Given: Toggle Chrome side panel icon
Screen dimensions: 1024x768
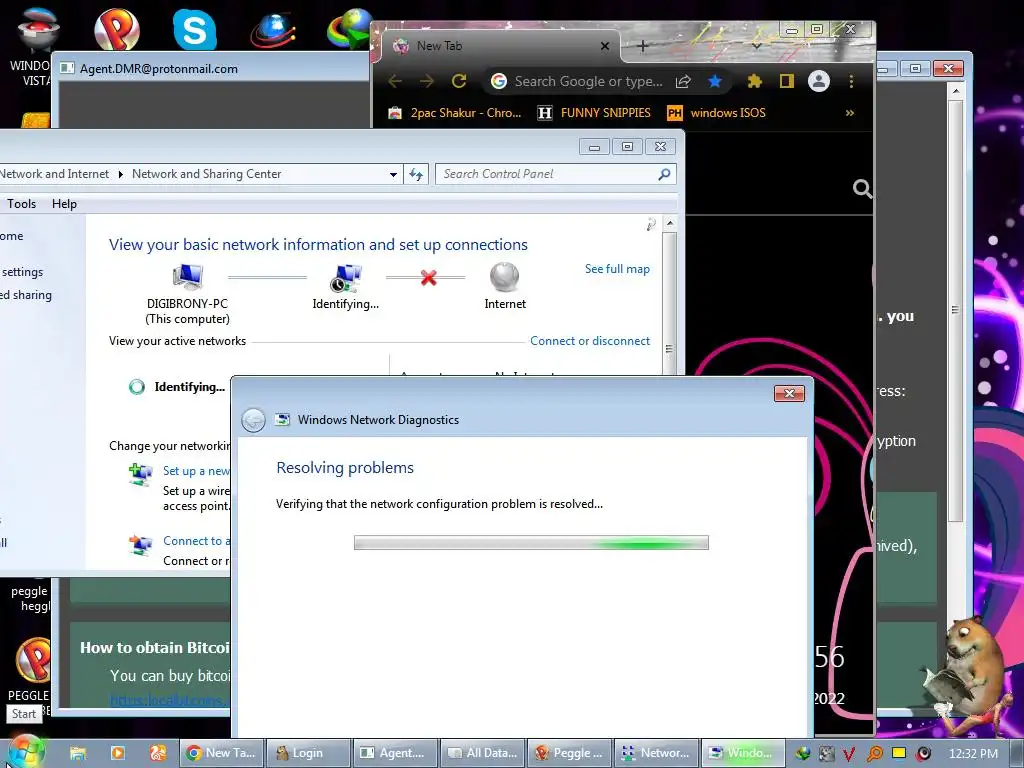Looking at the screenshot, I should (x=786, y=81).
